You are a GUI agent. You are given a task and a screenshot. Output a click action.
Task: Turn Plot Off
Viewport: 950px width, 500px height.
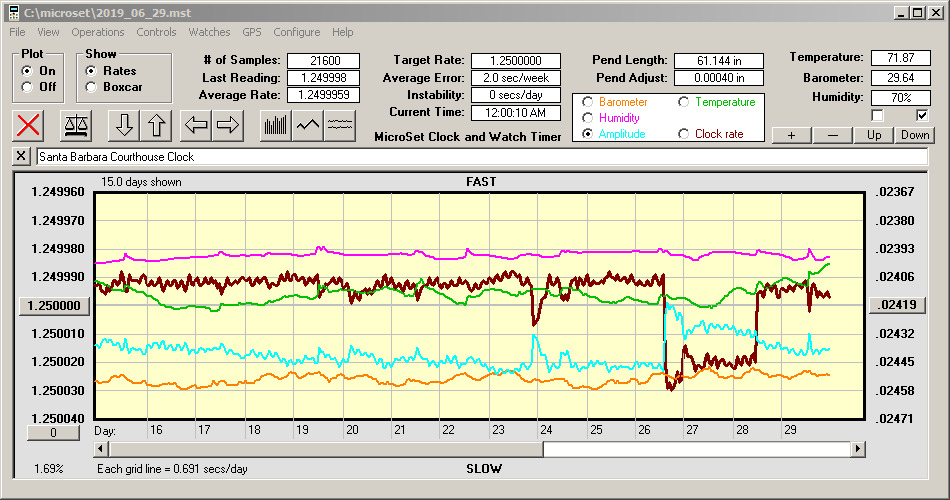point(27,87)
